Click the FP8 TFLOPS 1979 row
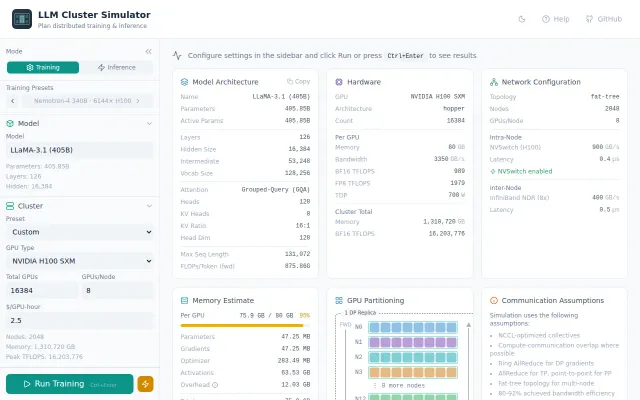 [x=400, y=183]
